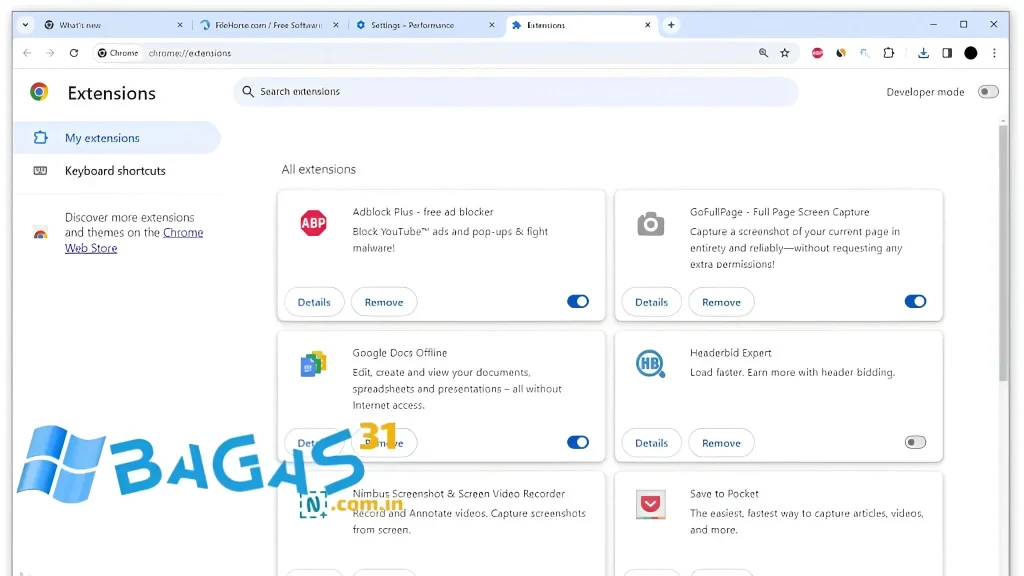Open Chrome's three-dot menu
Image resolution: width=1024 pixels, height=576 pixels.
pos(995,53)
